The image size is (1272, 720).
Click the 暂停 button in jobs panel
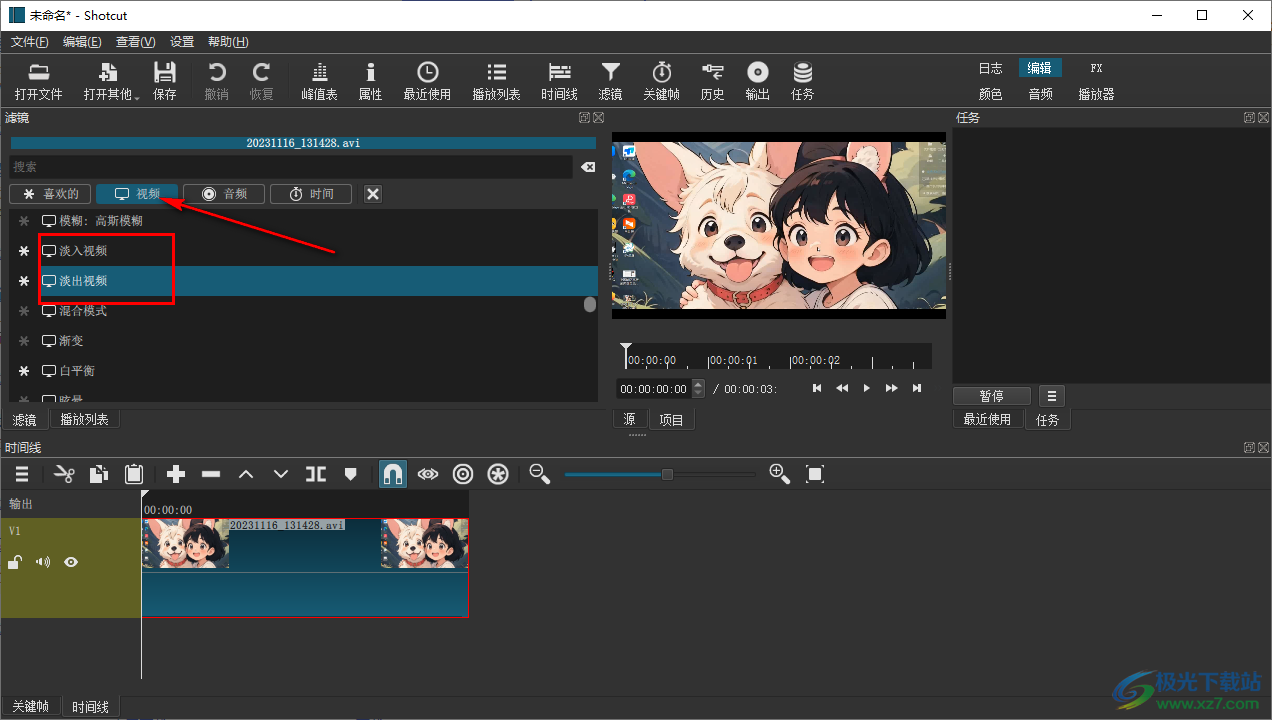click(992, 396)
